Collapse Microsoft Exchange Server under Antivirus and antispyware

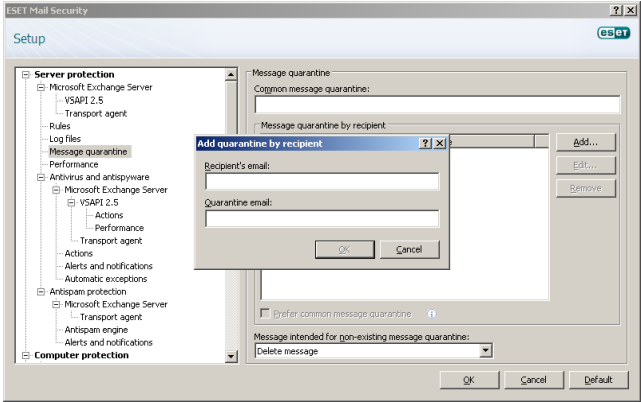pyautogui.click(x=56, y=190)
